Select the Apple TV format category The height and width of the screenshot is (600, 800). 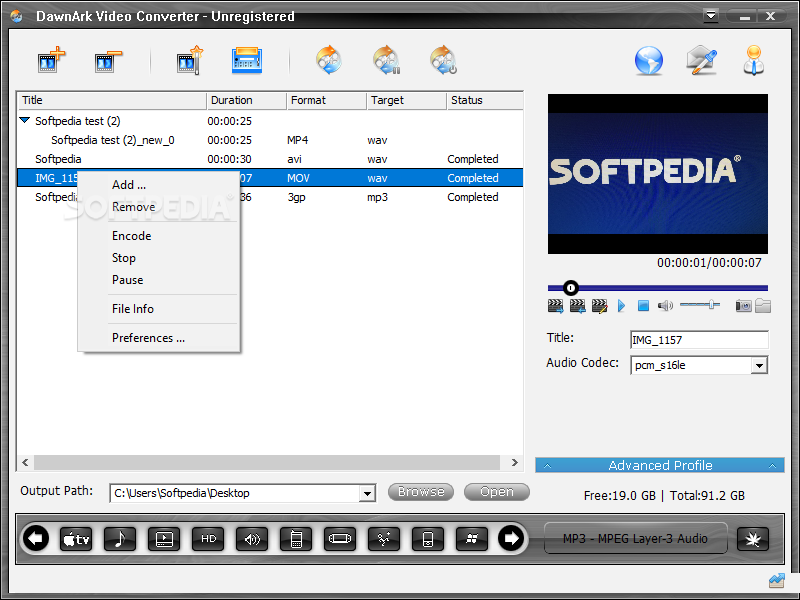[76, 539]
